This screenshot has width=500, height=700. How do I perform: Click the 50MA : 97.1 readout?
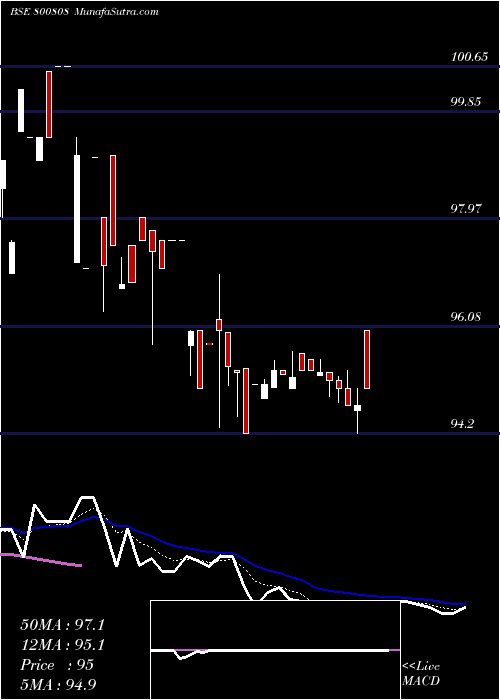tap(62, 625)
